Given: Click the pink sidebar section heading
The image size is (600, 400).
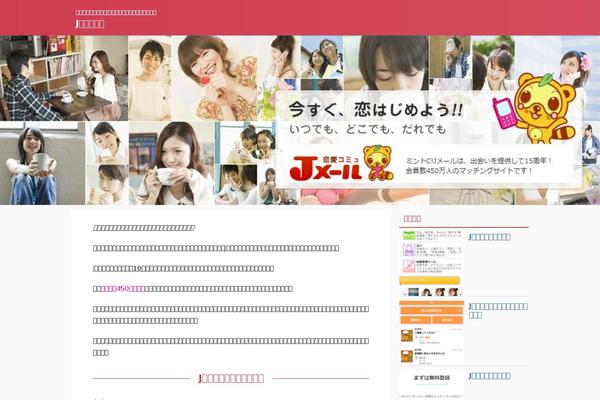Looking at the screenshot, I should 412,219.
